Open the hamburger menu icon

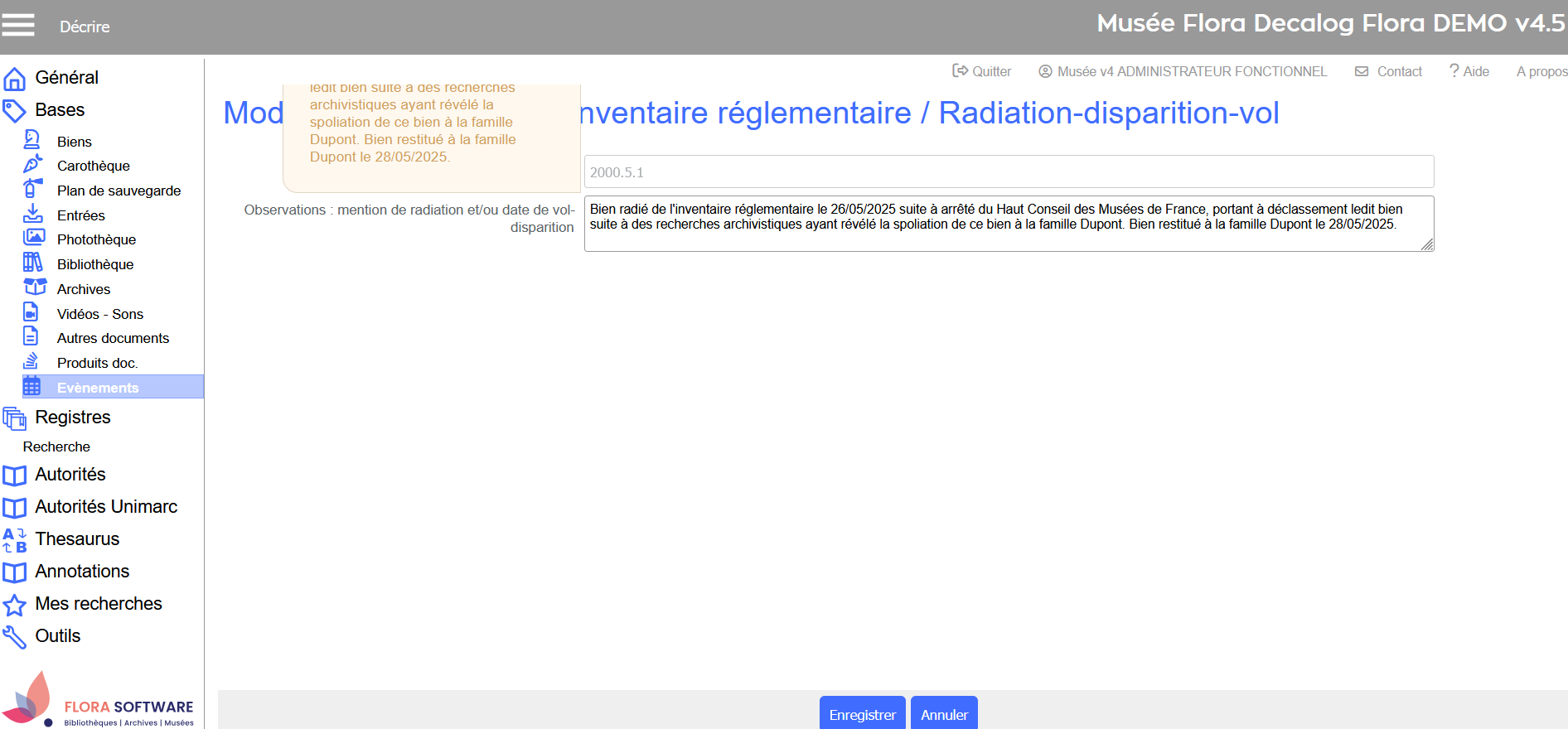coord(18,26)
